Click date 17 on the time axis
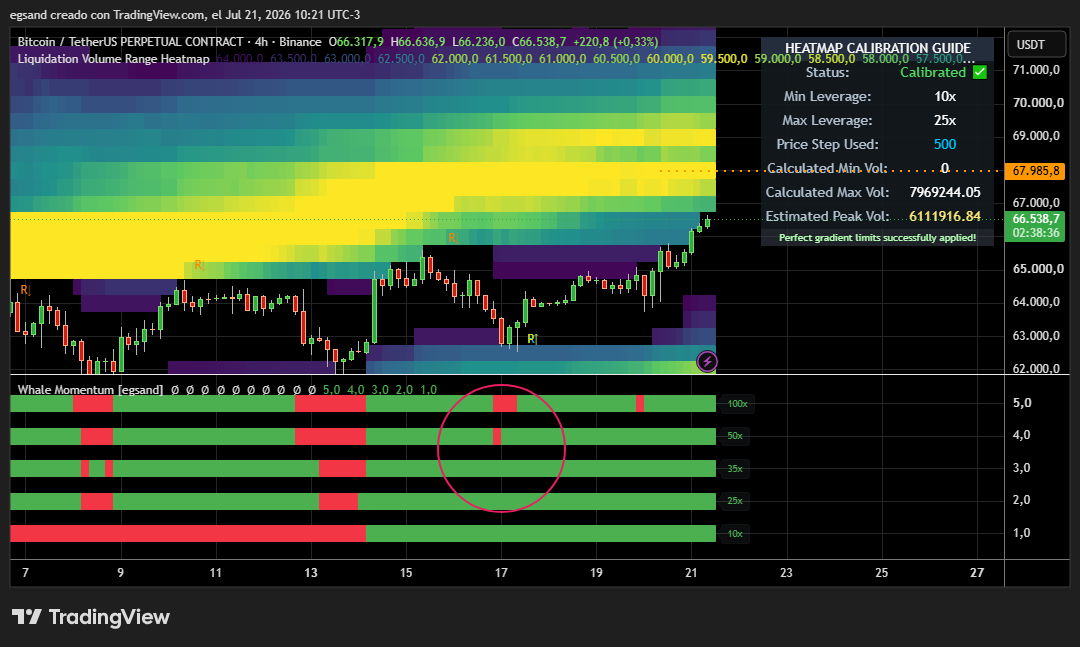This screenshot has width=1080, height=647. click(x=501, y=573)
